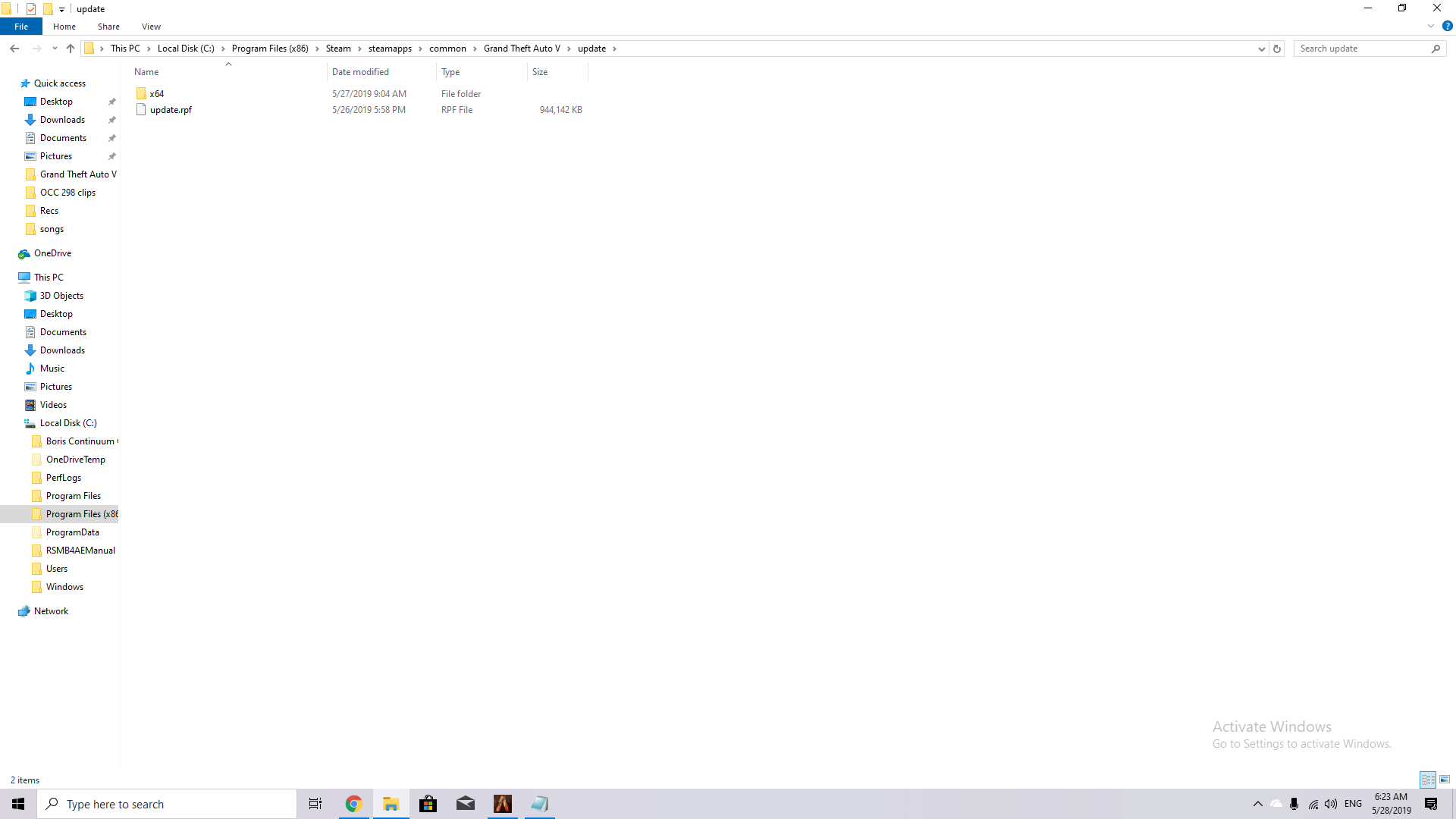Open the Help question mark icon
This screenshot has width=1456, height=819.
1447,26
